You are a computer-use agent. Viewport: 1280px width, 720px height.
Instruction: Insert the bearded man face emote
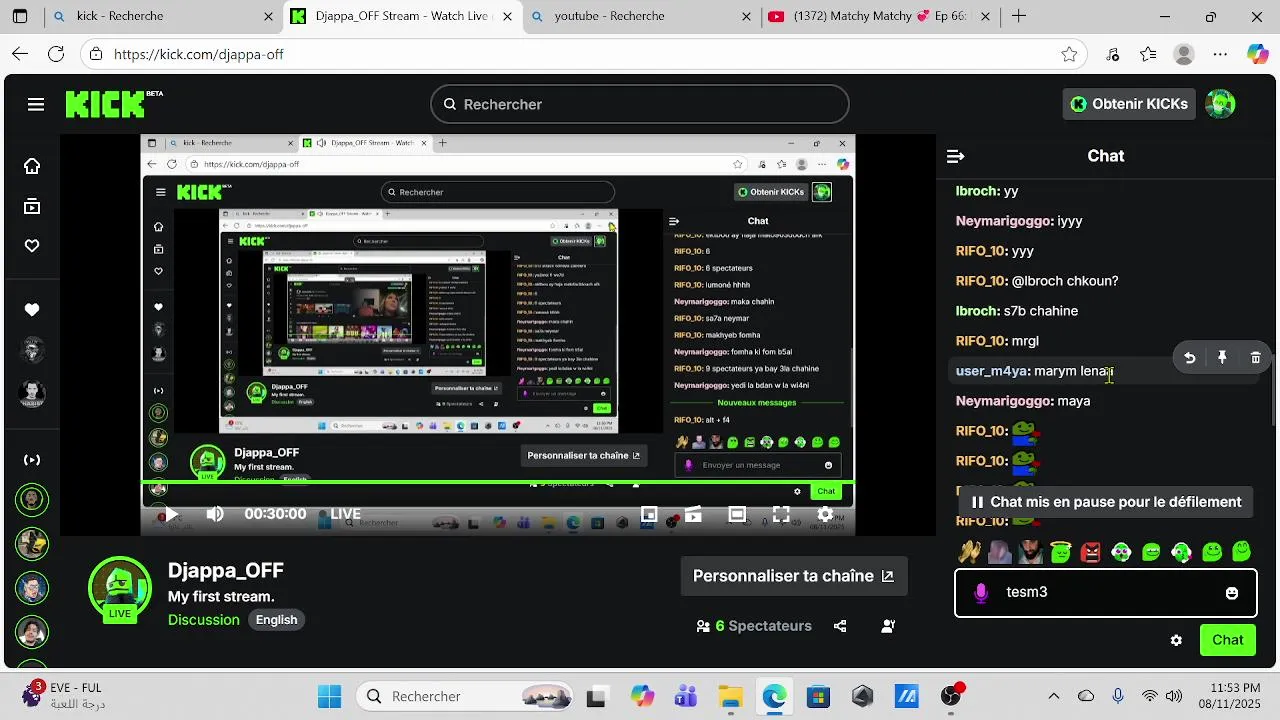pos(1030,551)
